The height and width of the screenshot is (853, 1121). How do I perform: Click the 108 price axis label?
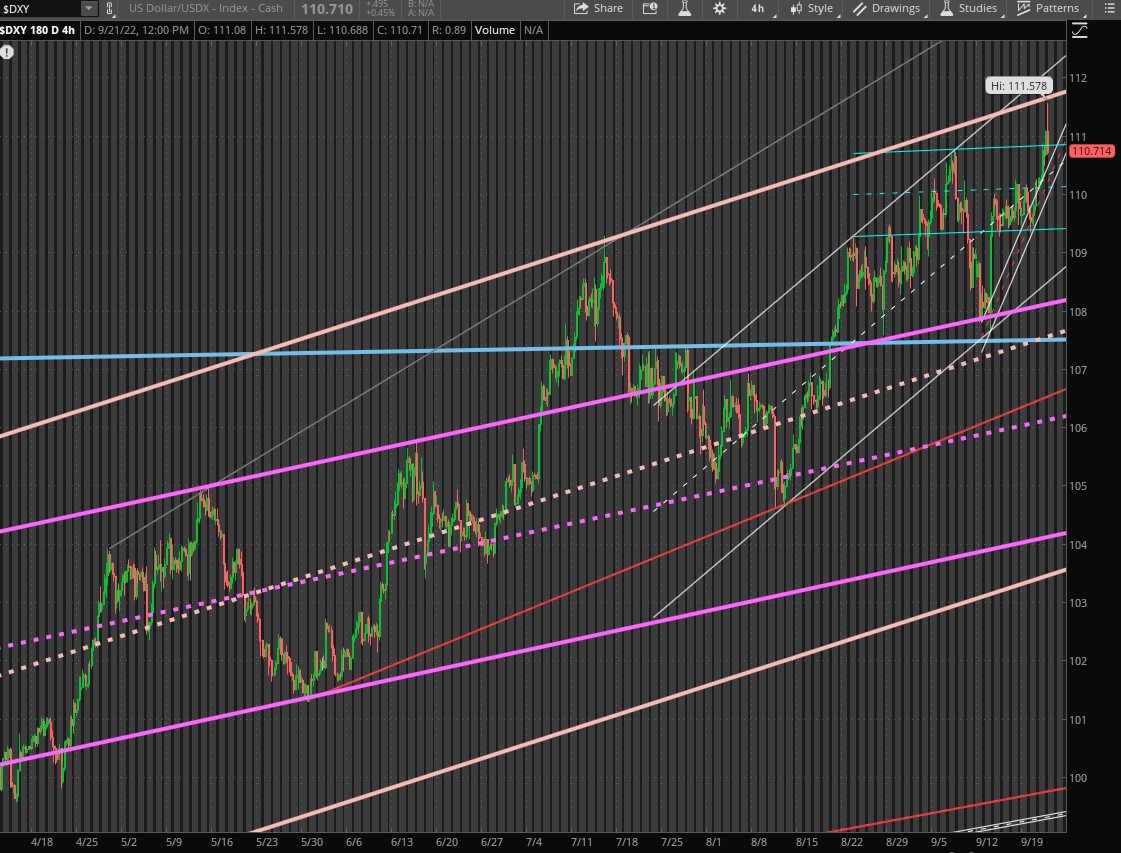pyautogui.click(x=1077, y=312)
